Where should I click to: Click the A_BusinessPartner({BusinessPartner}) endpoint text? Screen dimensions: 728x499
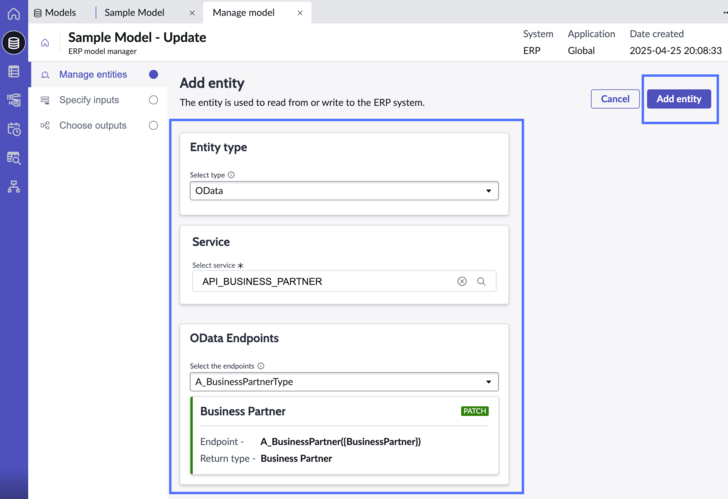[341, 441]
